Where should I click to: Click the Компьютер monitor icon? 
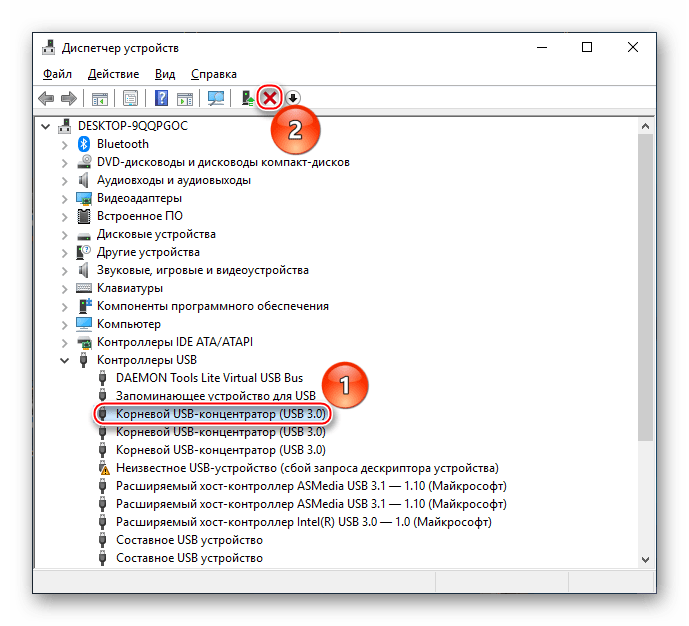tap(84, 324)
